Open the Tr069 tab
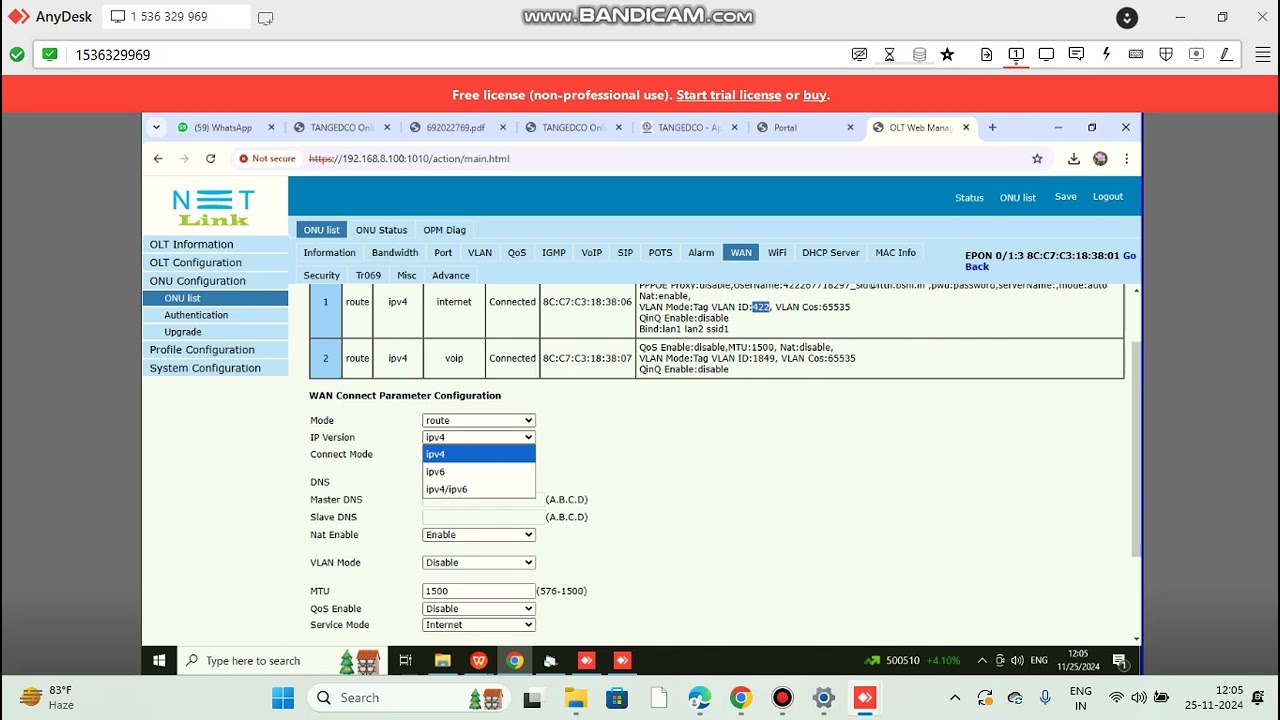 pos(368,275)
